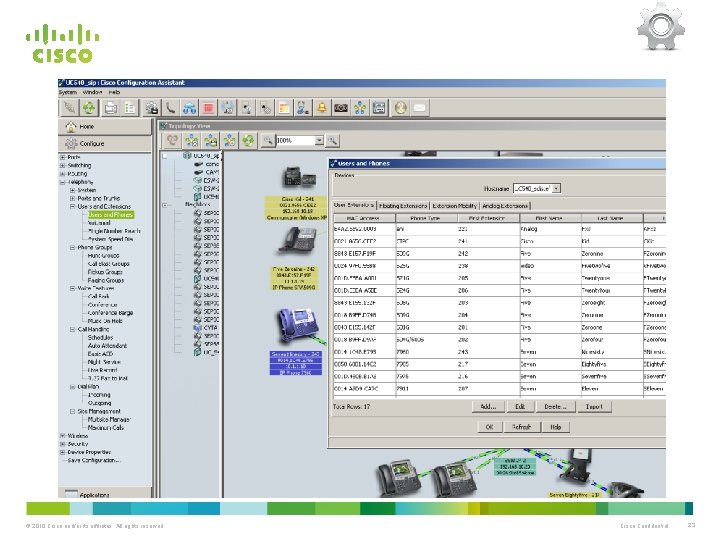Click zoom magnifier left of 100% box
This screenshot has height=540, width=720.
[268, 140]
